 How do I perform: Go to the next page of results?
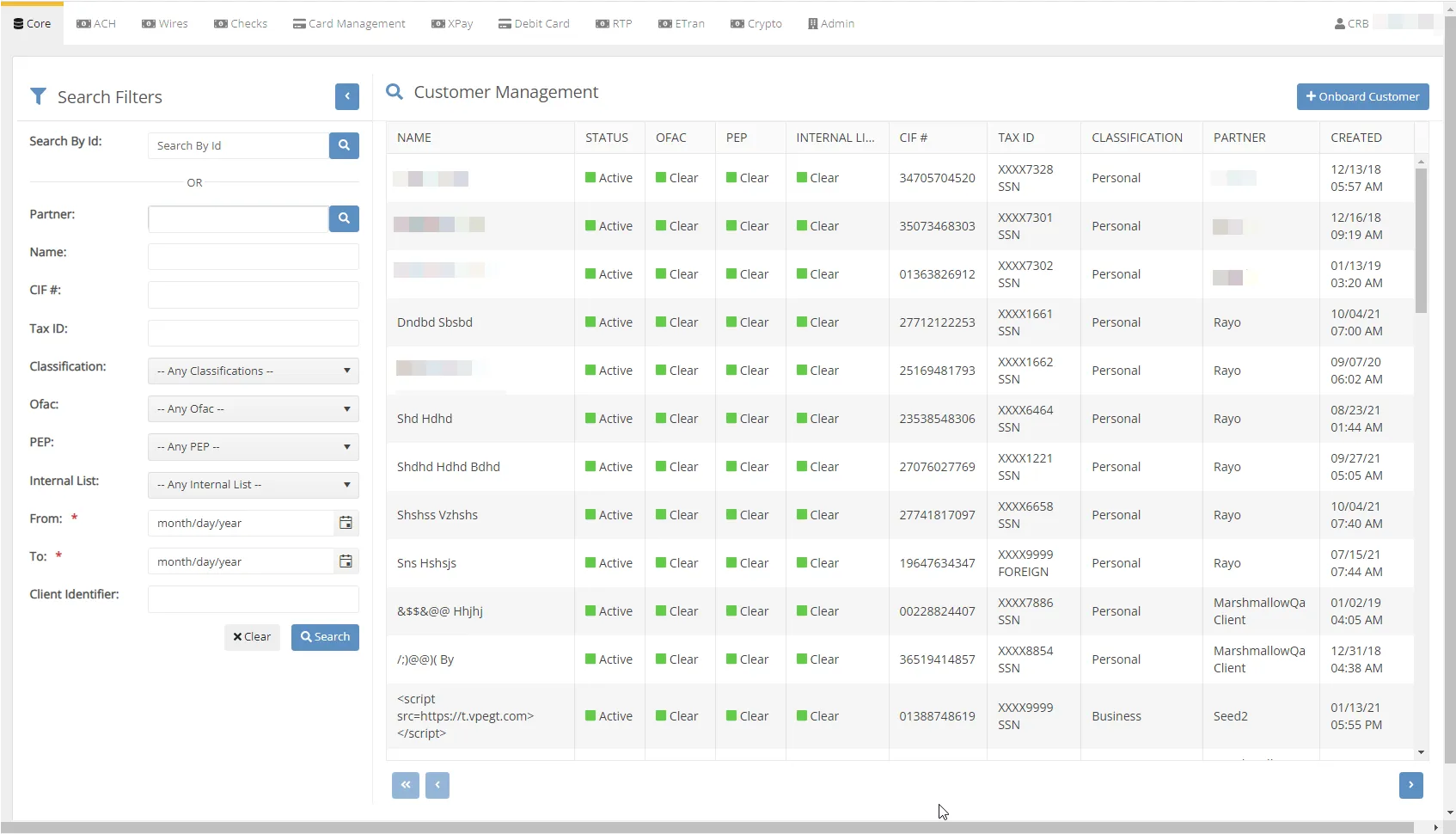click(1410, 785)
